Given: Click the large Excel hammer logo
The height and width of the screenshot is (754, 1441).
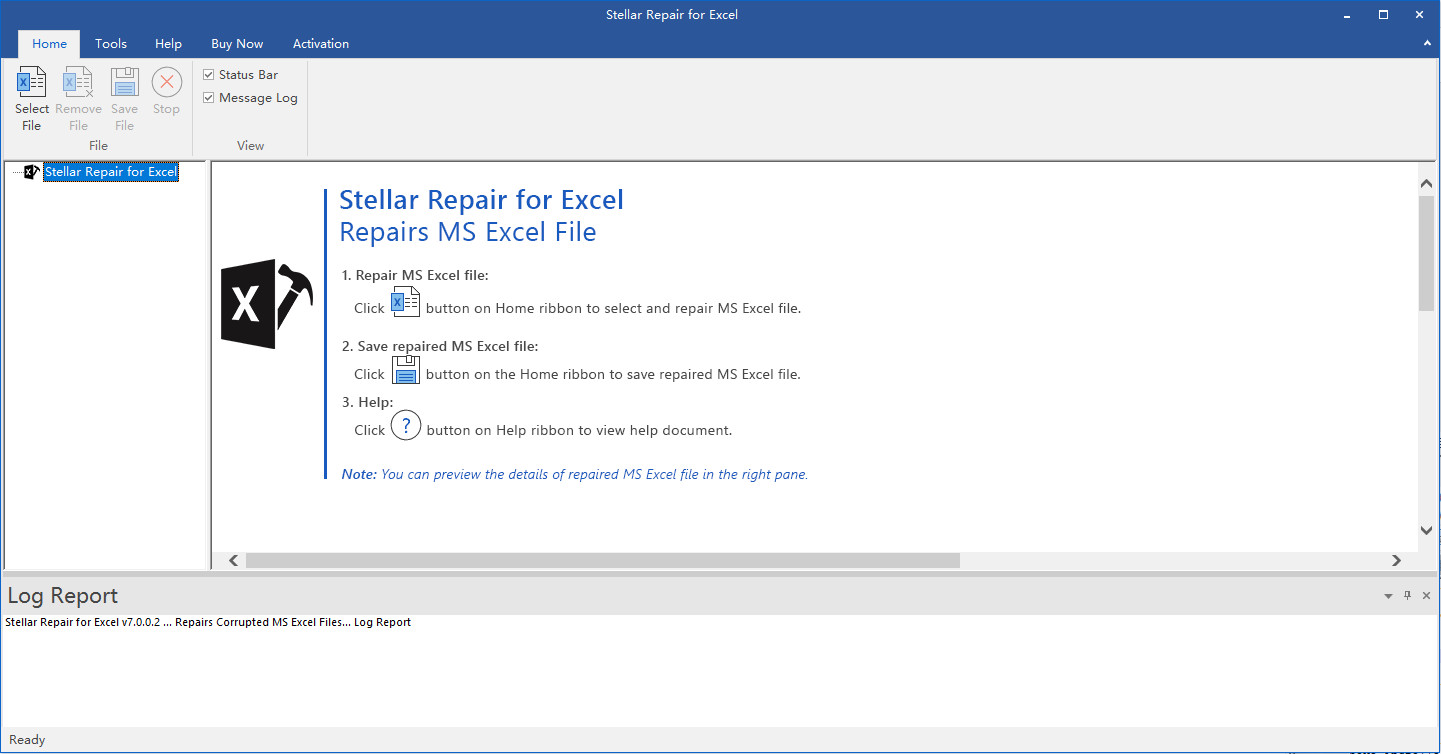Looking at the screenshot, I should pyautogui.click(x=266, y=304).
